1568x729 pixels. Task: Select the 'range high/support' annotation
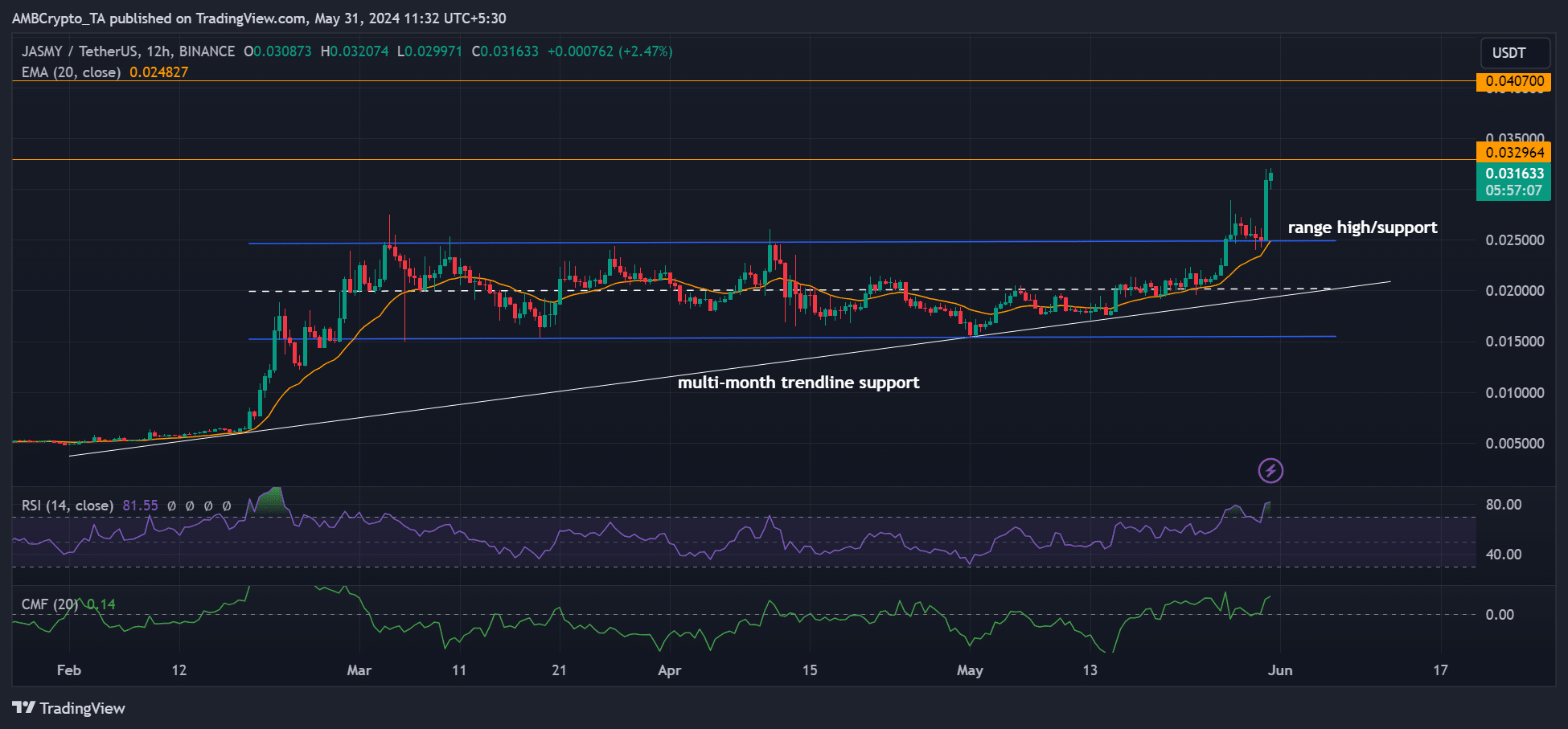(x=1362, y=227)
